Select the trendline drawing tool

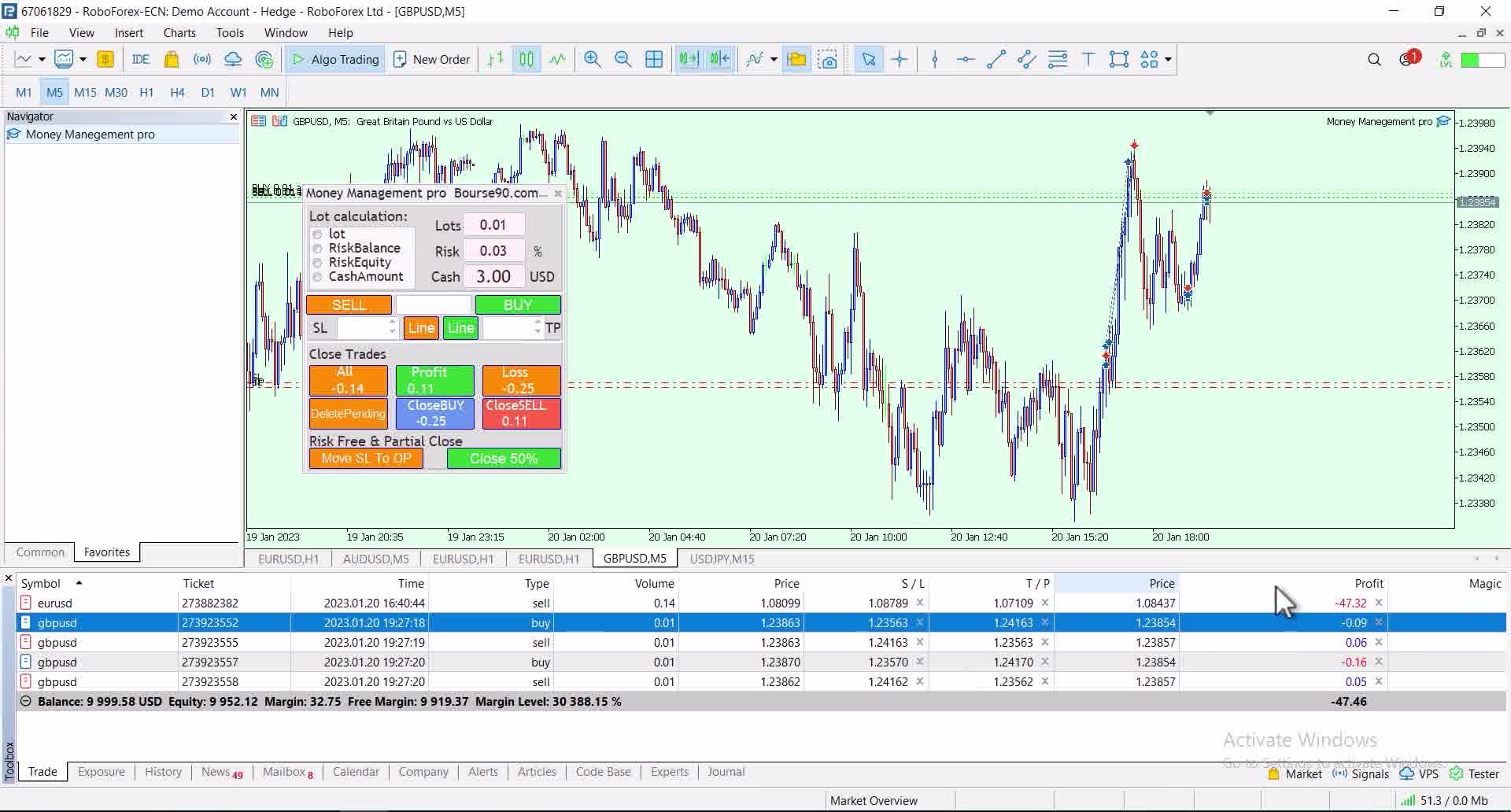(996, 59)
